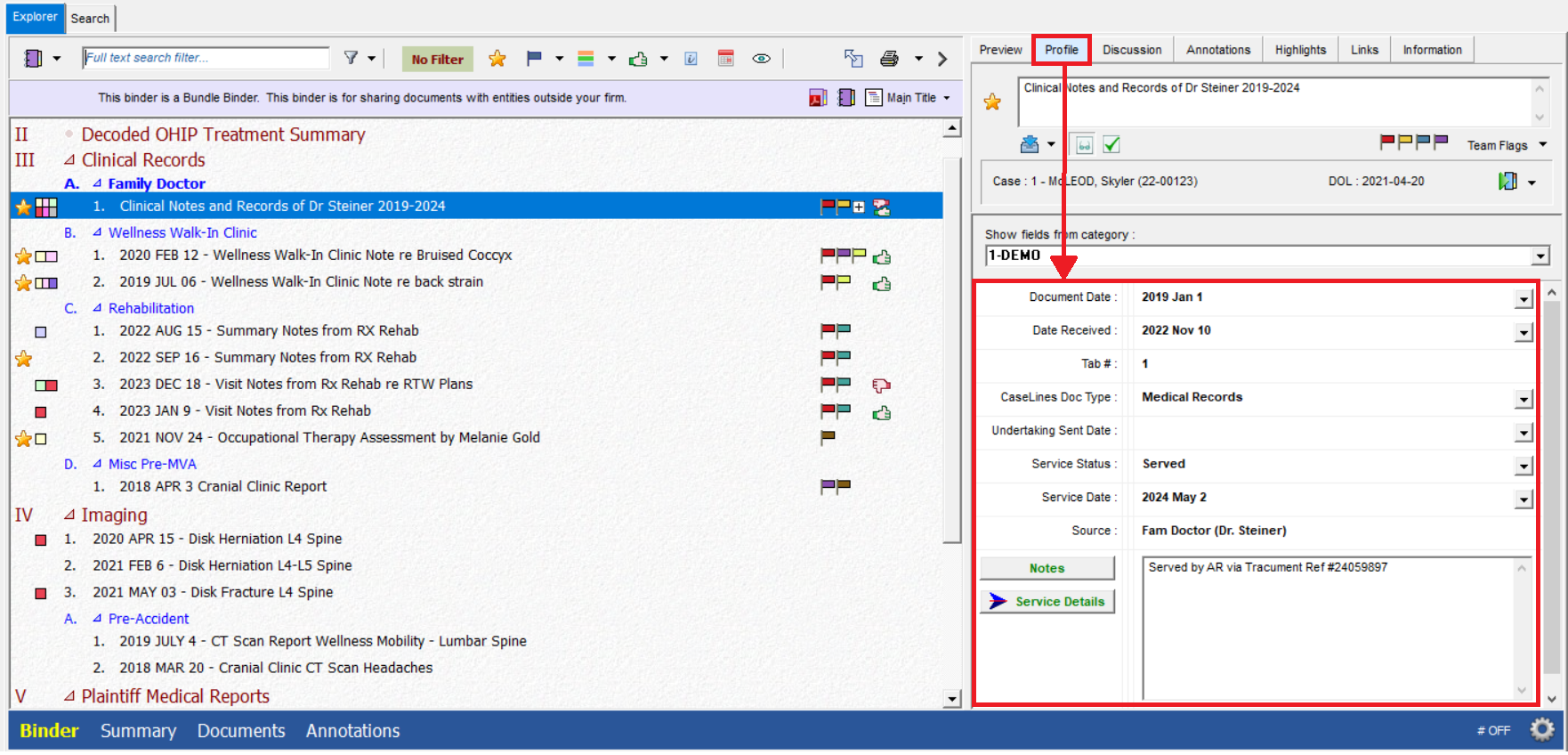Click the blue flag filter icon
Viewport: 1568px width, 755px height.
coord(534,59)
